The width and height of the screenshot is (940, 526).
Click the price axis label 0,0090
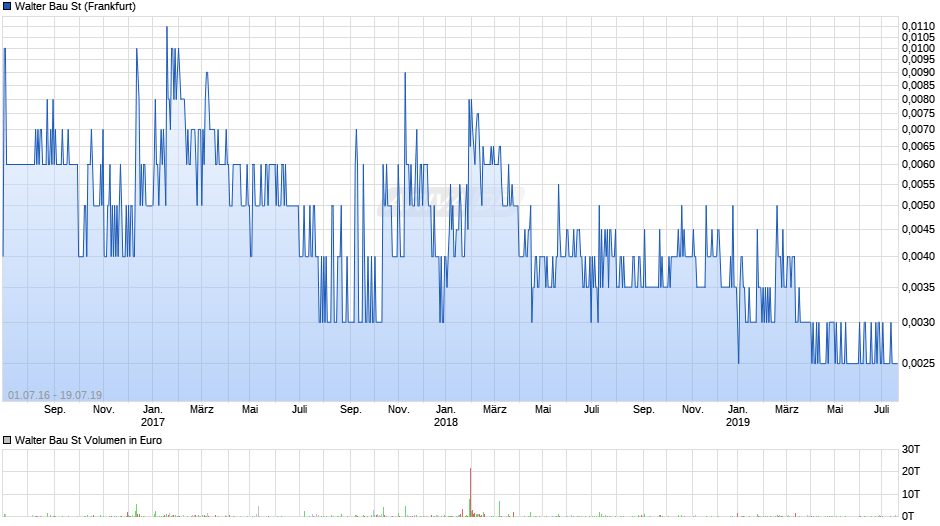918,73
